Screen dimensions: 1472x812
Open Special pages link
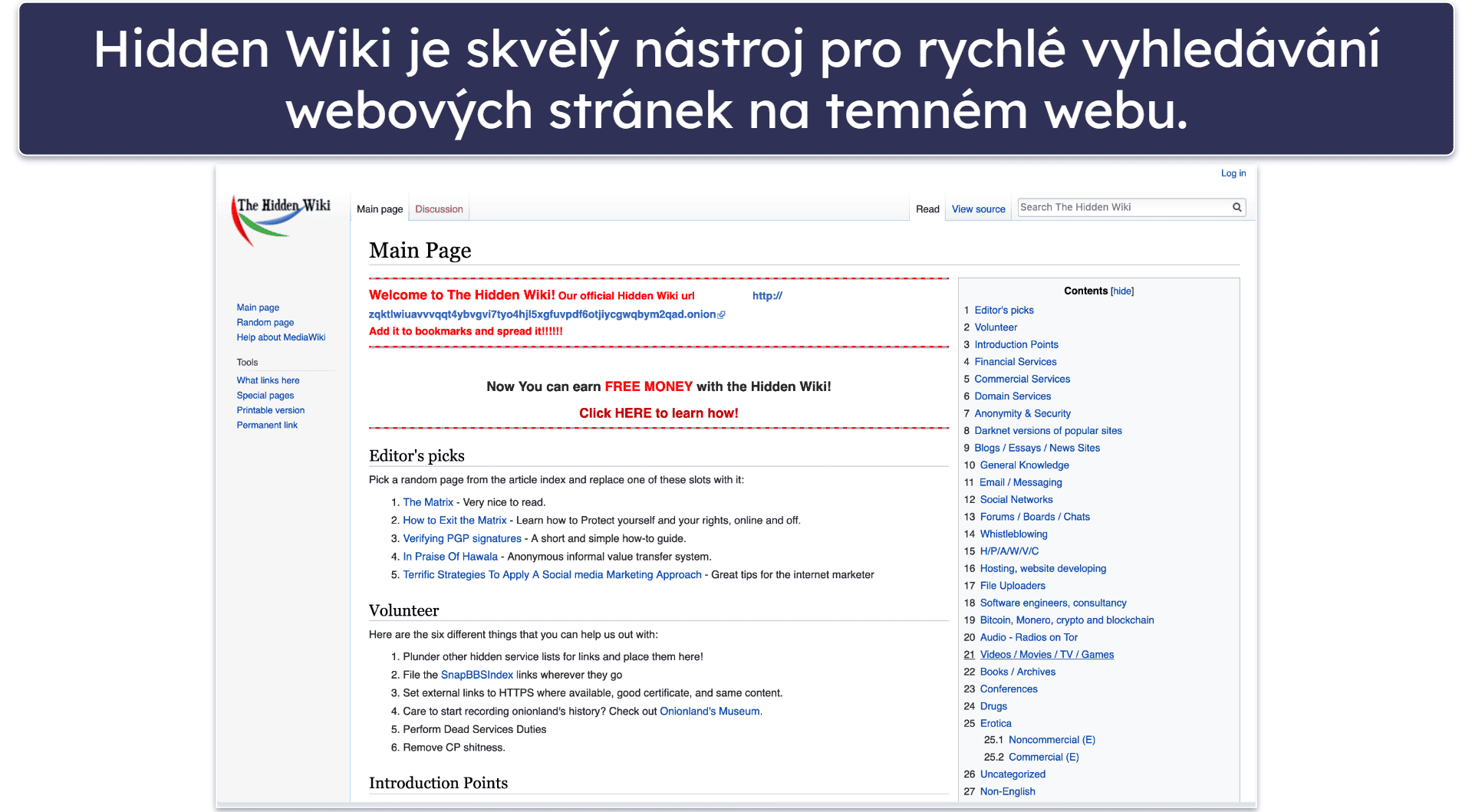[x=265, y=396]
